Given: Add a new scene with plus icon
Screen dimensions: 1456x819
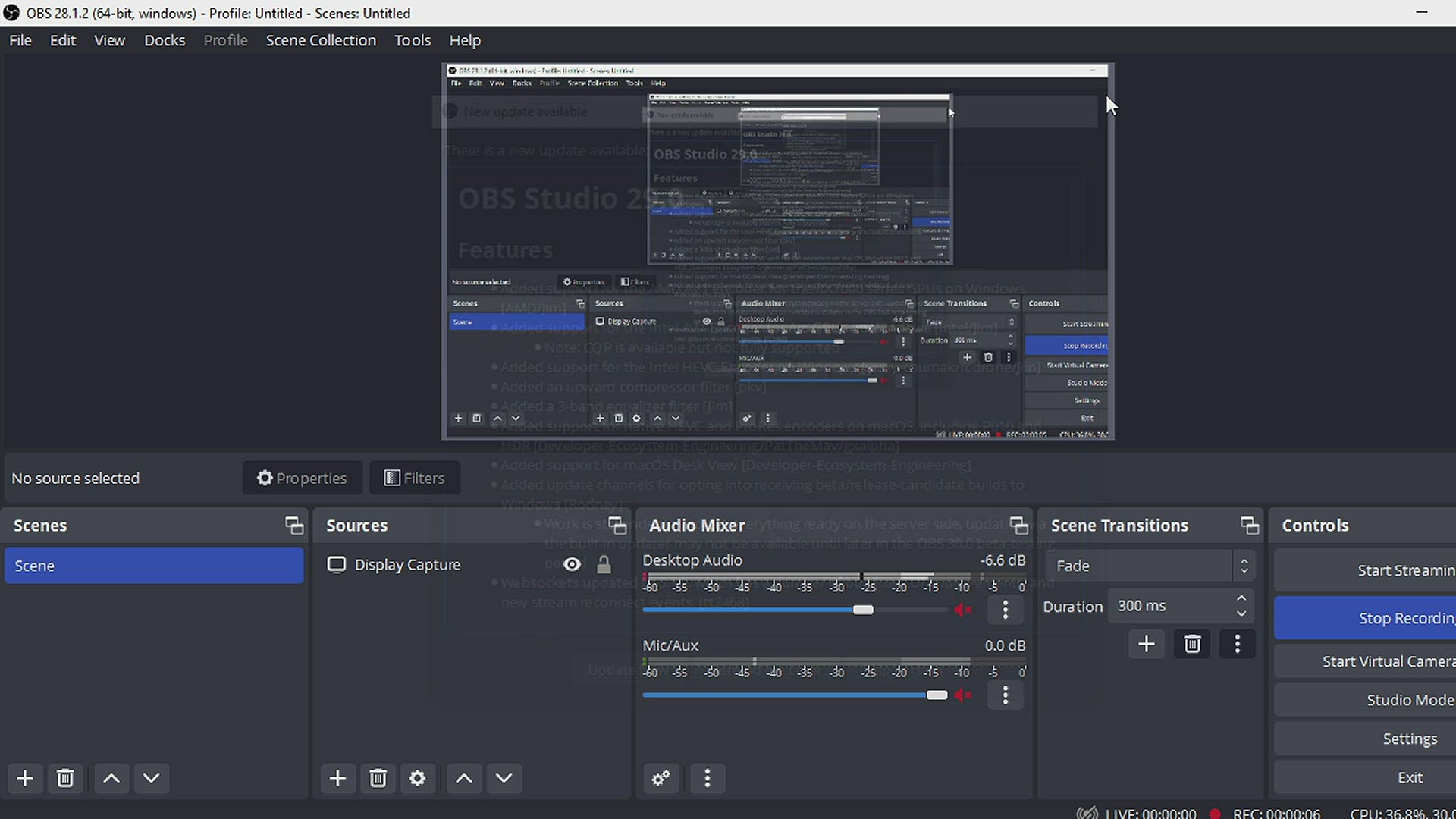Looking at the screenshot, I should pos(25,778).
